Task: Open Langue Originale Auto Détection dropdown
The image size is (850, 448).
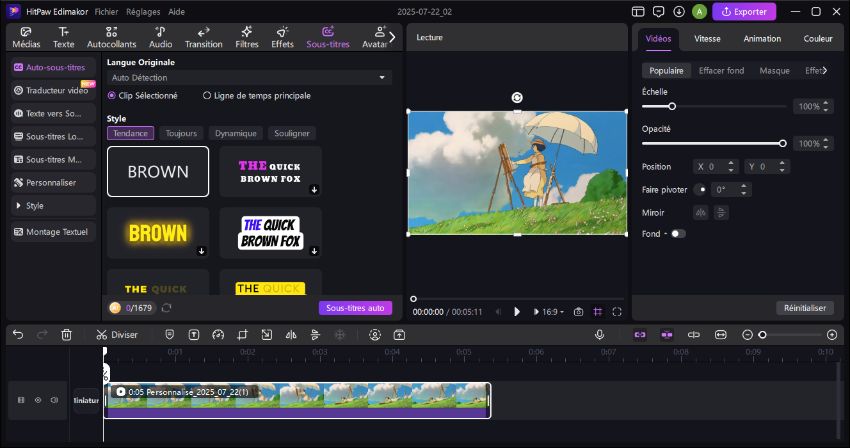Action: pyautogui.click(x=249, y=78)
